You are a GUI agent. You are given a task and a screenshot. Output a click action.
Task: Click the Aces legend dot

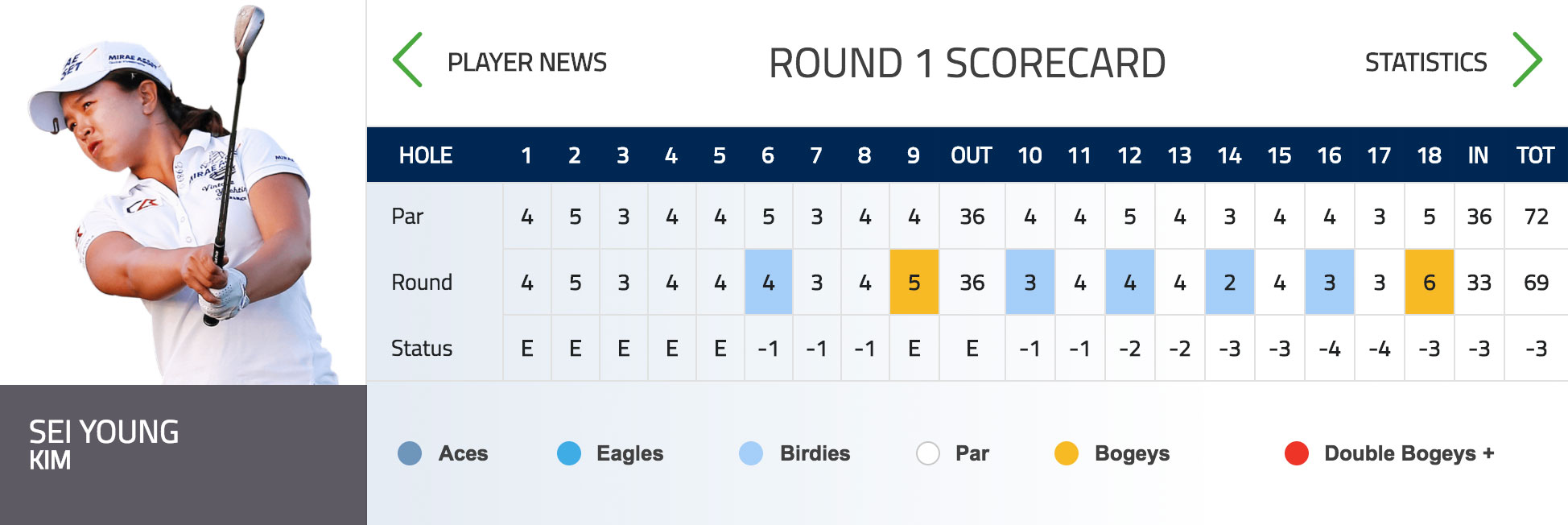(411, 453)
